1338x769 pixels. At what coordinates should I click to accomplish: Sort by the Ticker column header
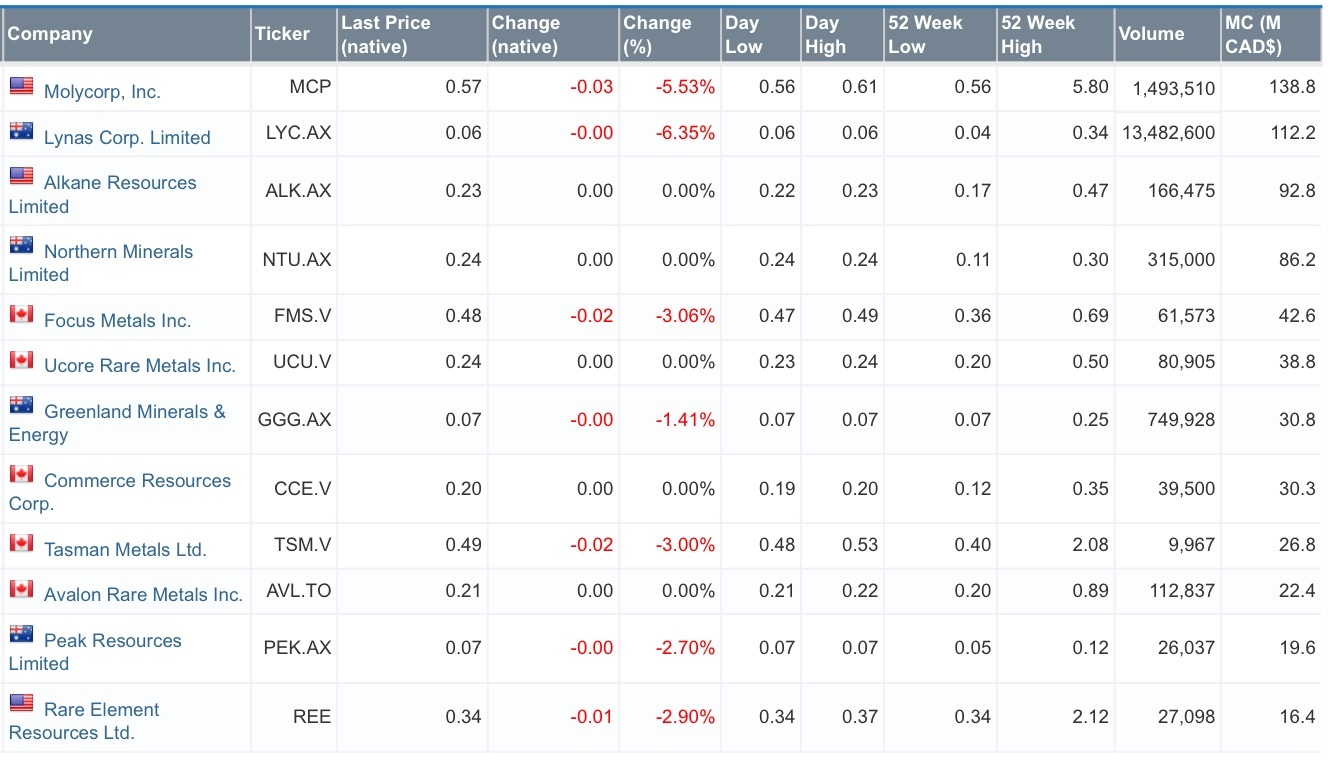[282, 34]
